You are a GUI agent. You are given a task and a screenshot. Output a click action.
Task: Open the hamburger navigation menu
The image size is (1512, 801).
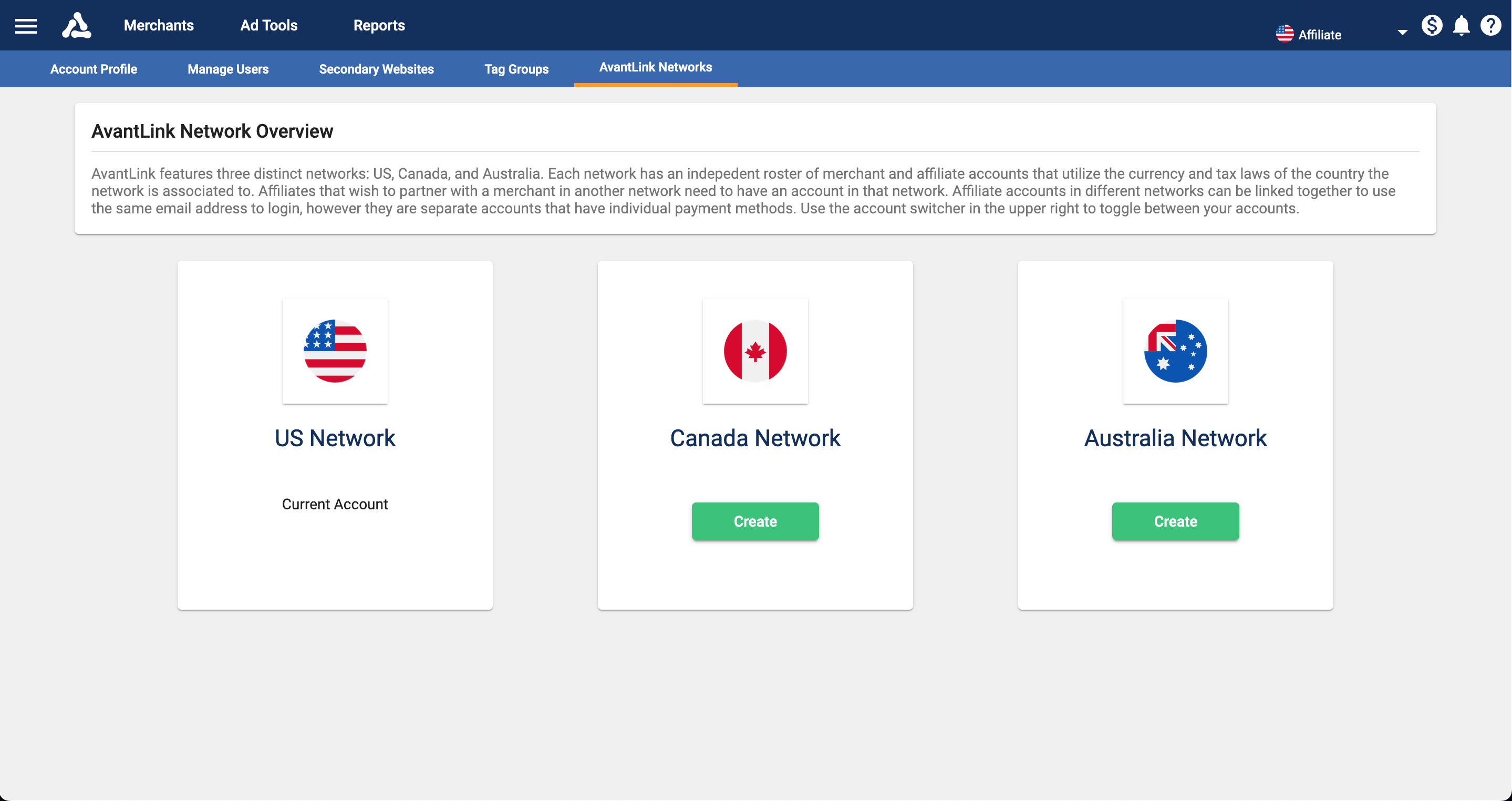tap(26, 26)
